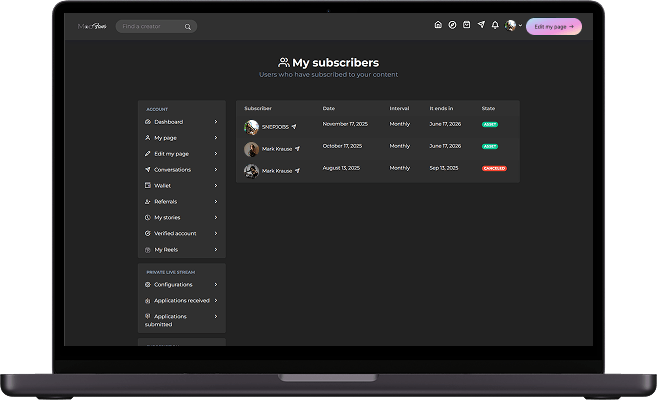657x401 pixels.
Task: Message the October 17 Mark Krause subscriber
Action: tap(297, 149)
